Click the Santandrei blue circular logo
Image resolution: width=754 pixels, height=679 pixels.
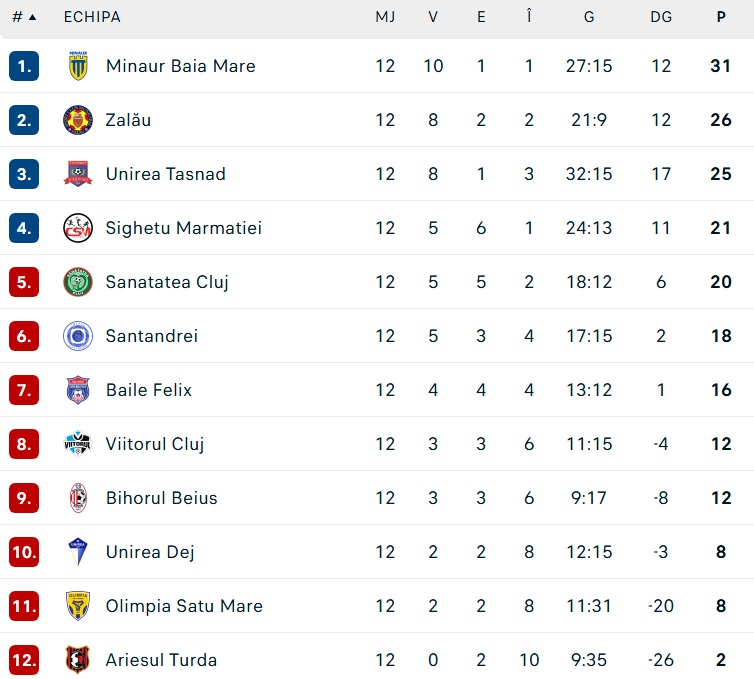point(78,336)
